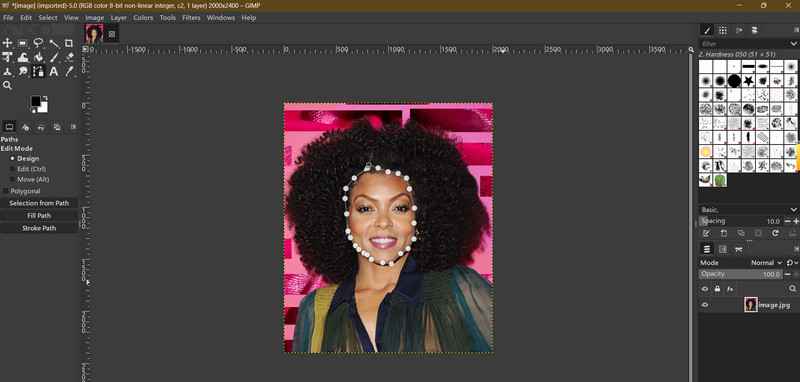This screenshot has width=800, height=382.
Task: Select the Color Picker eyedropper tool
Action: (69, 71)
